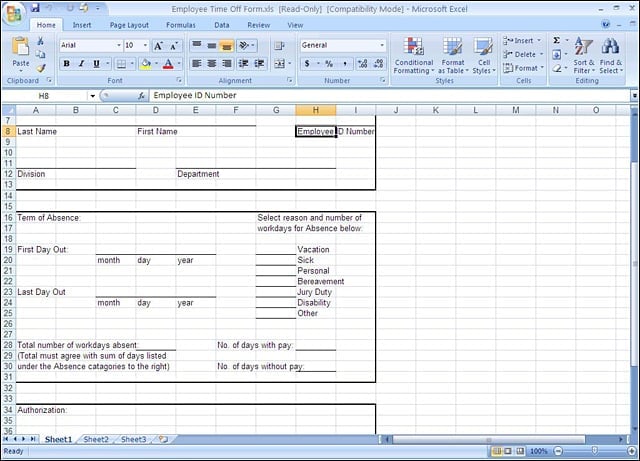
Task: Click the AutoSum sigma icon
Action: [556, 40]
